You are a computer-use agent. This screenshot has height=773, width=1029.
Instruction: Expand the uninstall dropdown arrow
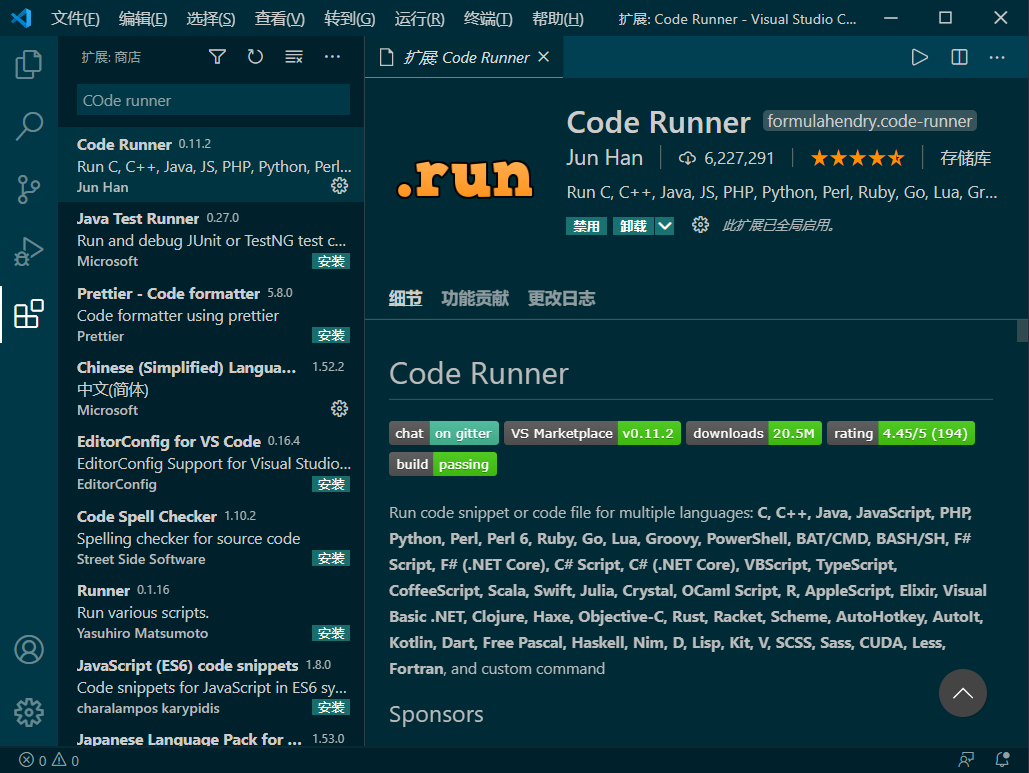665,226
